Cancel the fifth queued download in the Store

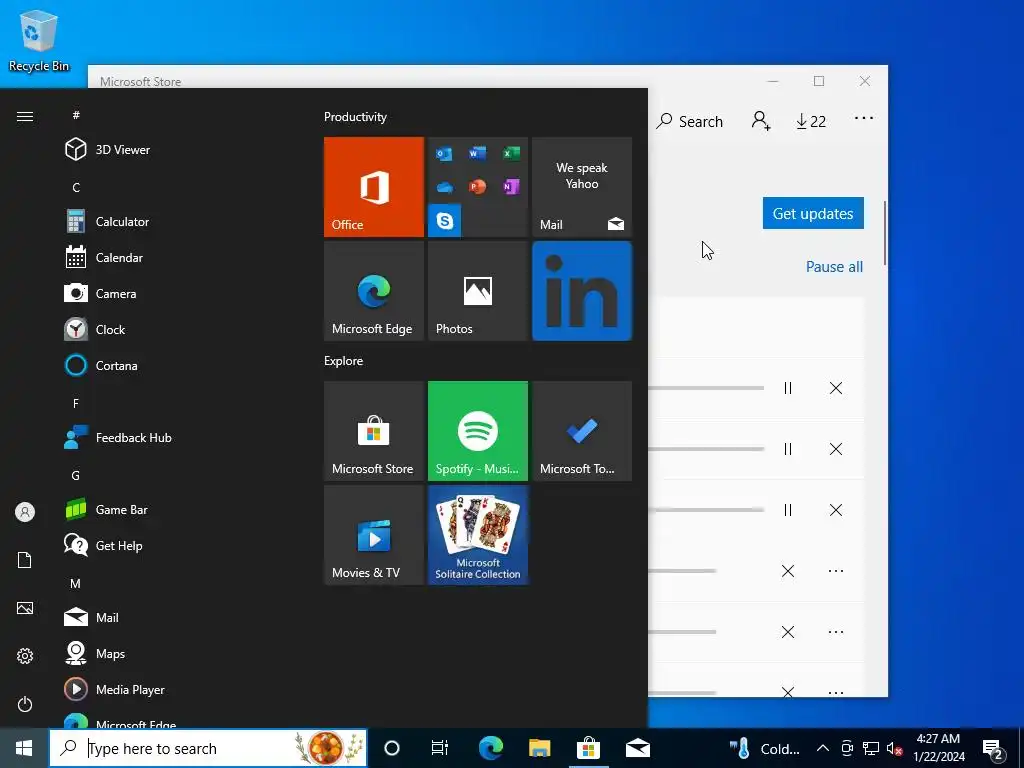tap(788, 632)
